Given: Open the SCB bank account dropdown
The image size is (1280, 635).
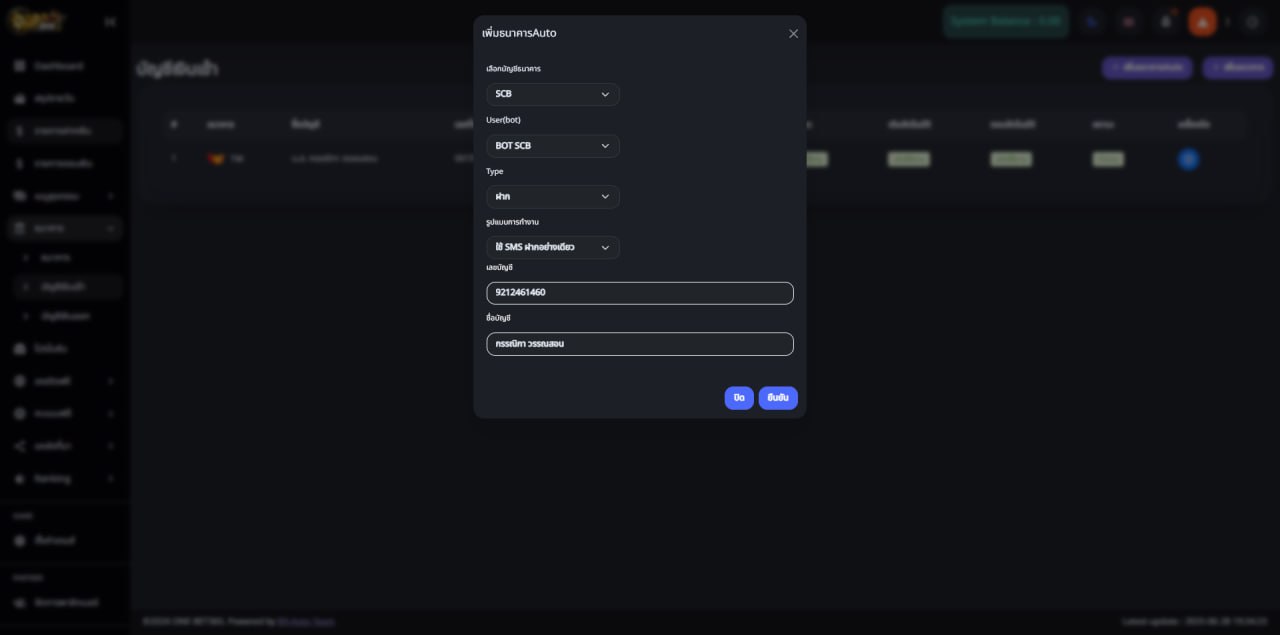Looking at the screenshot, I should coord(552,94).
